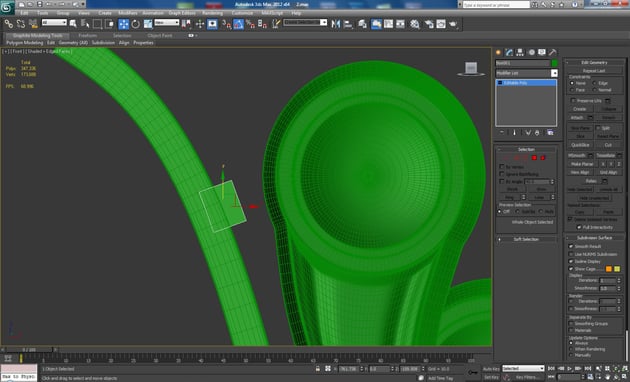Choose the Rectangular Selection Region icon
Viewport: 630px width, 382px height.
(97, 24)
